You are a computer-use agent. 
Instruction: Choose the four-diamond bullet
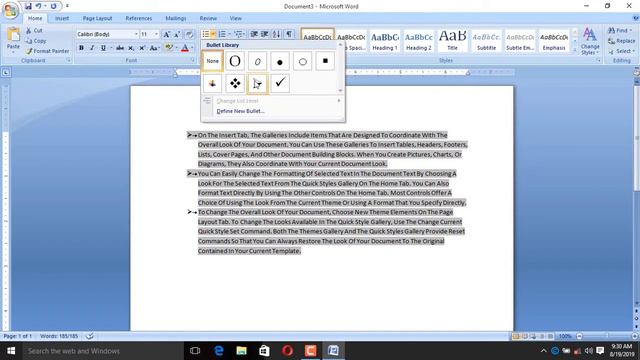(x=235, y=84)
